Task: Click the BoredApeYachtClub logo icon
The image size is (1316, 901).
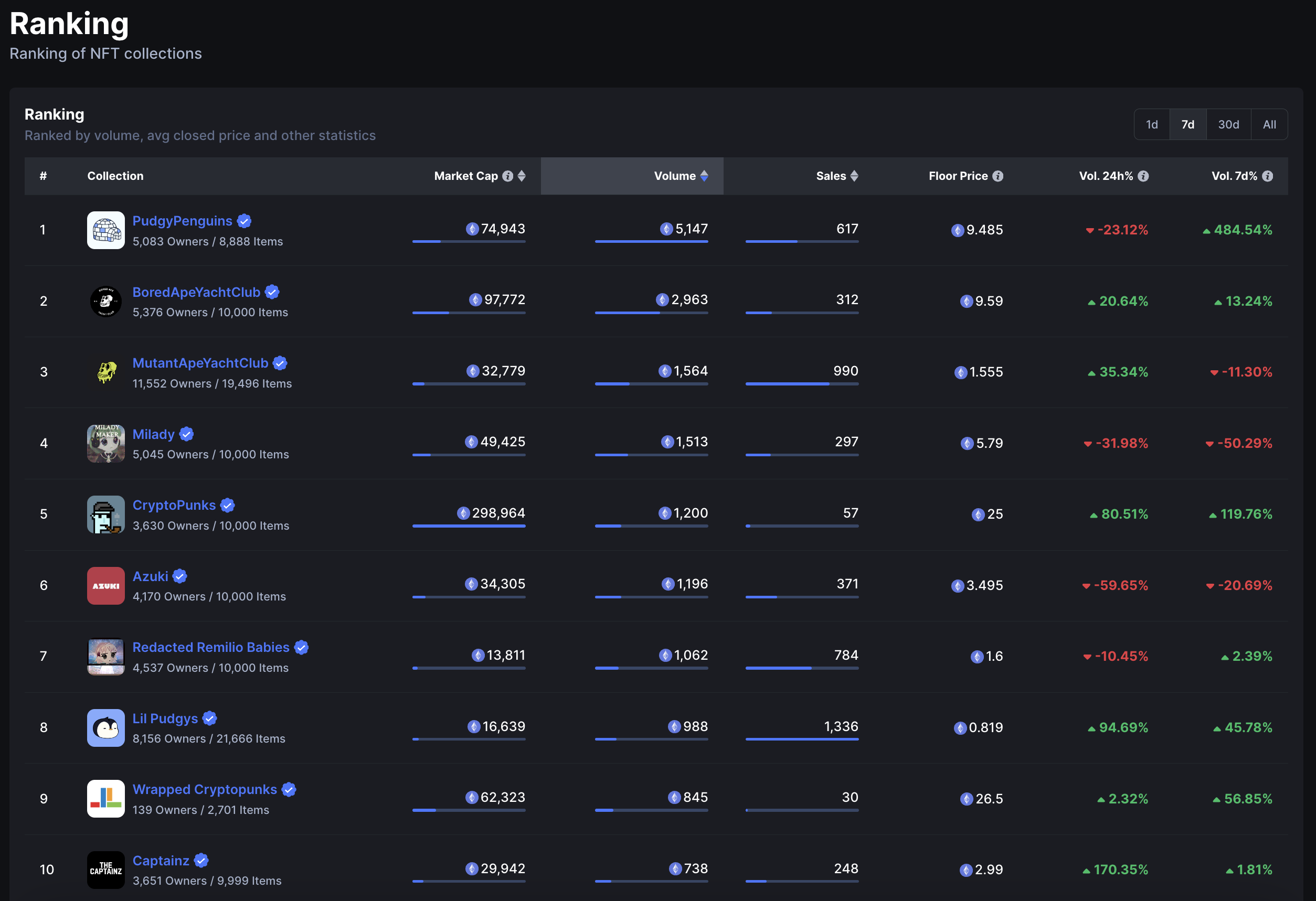Action: [106, 302]
